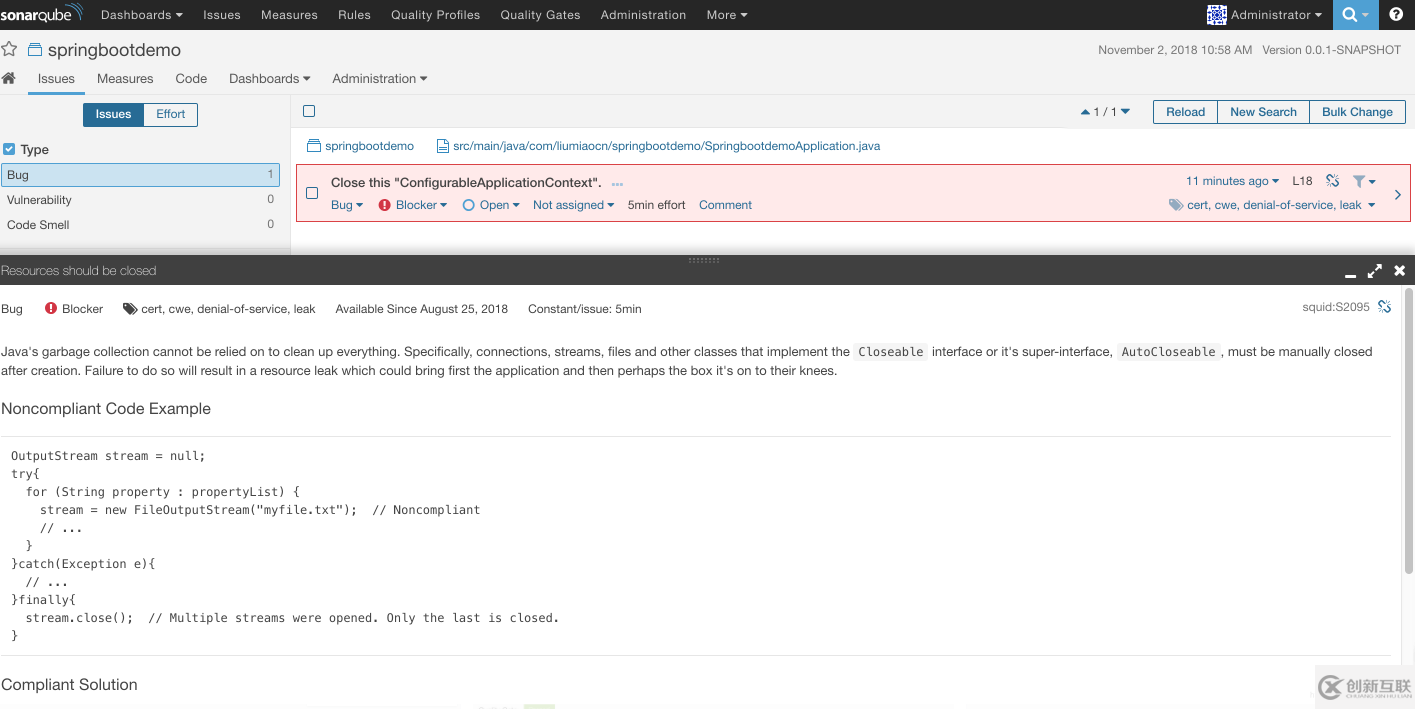This screenshot has height=709, width=1415.
Task: Click the issue permalink icon next to L18
Action: [1332, 181]
